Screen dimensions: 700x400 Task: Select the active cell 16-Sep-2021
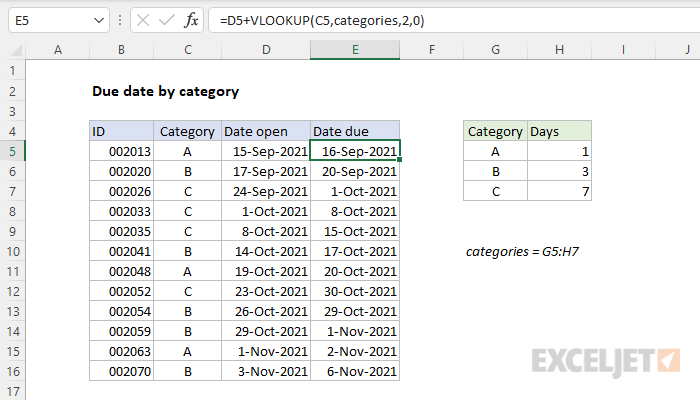pyautogui.click(x=355, y=151)
